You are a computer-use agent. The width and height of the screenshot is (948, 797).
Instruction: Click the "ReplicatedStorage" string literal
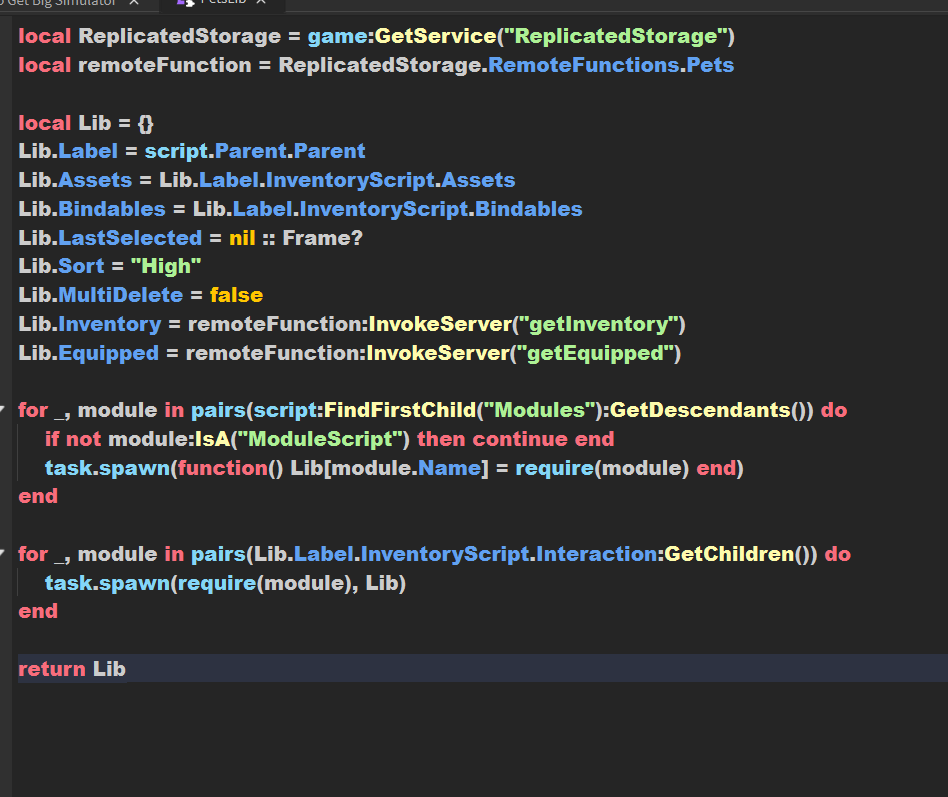pos(615,36)
